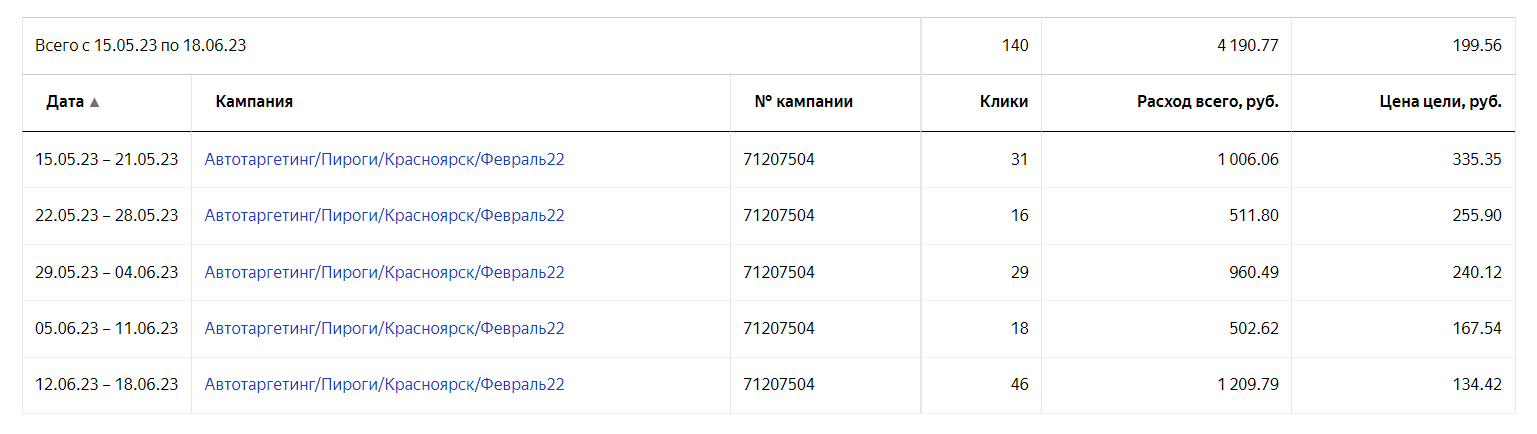Open campaign link for 12.06.23 – 18.06.23 row

[384, 384]
